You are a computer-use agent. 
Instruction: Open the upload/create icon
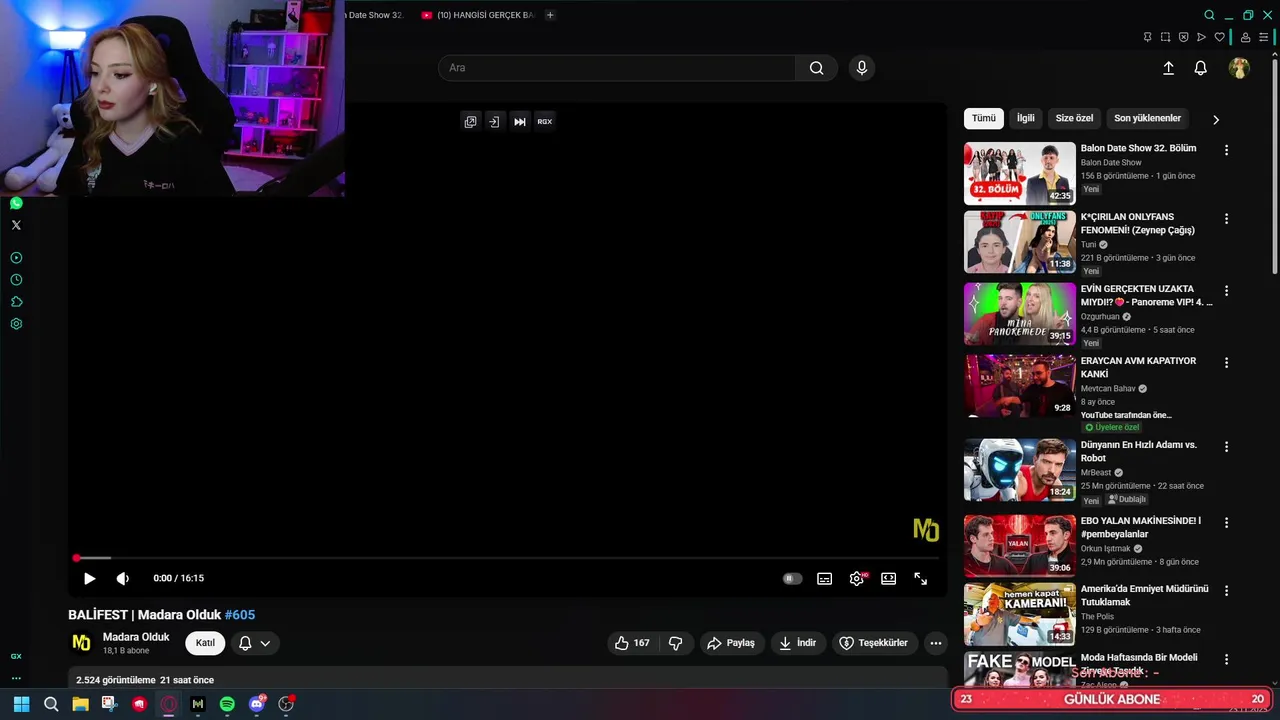tap(1168, 68)
